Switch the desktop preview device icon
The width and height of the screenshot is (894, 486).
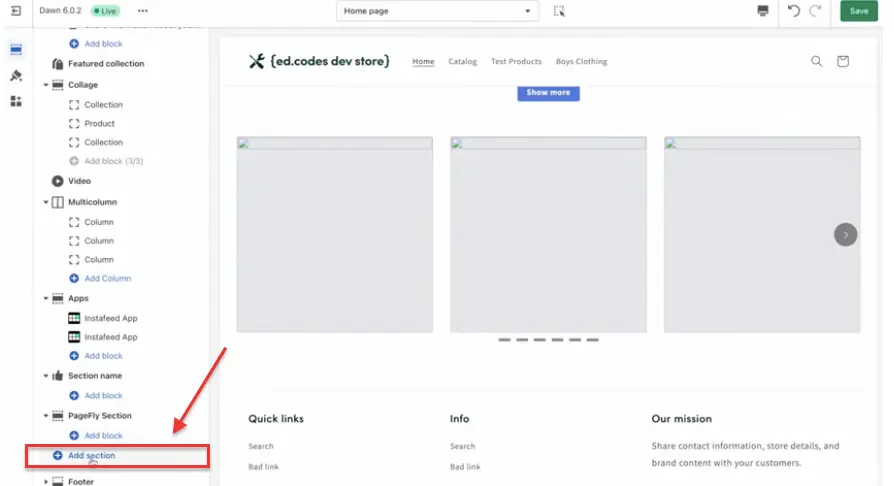[x=762, y=11]
